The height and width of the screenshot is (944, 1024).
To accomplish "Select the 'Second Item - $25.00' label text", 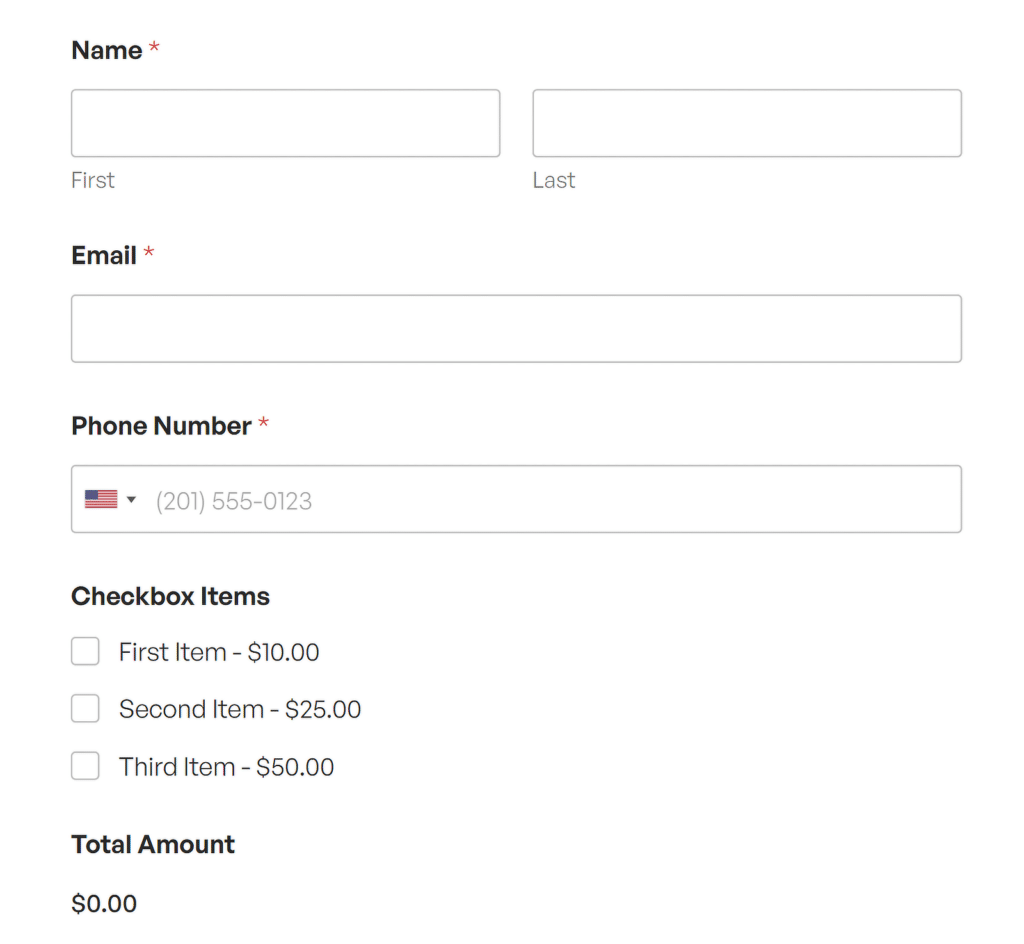I will 240,709.
